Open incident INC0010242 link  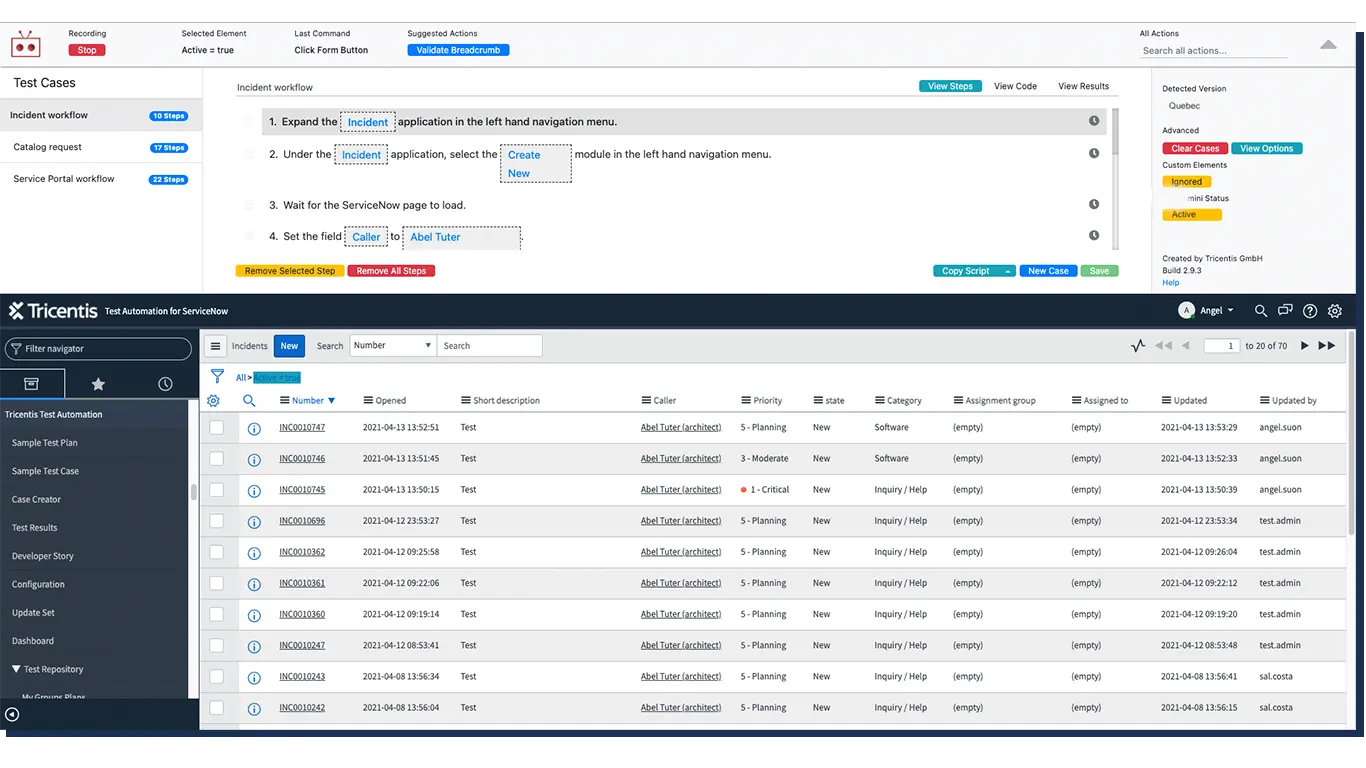pyautogui.click(x=302, y=708)
